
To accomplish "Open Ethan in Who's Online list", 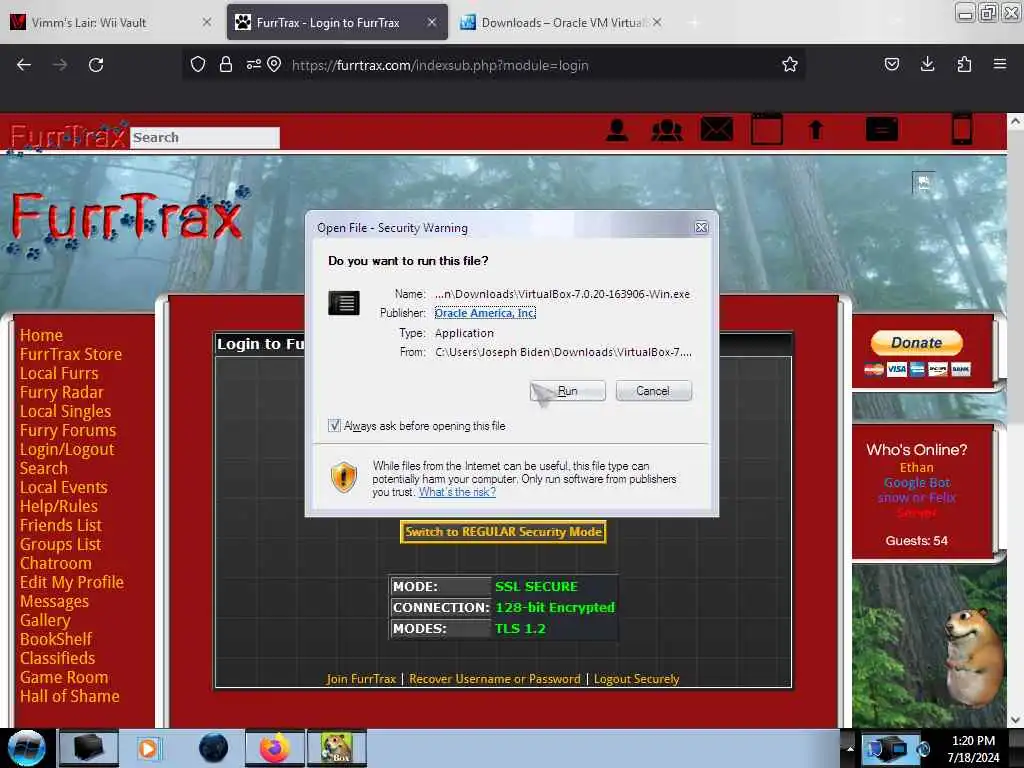I will (x=916, y=468).
